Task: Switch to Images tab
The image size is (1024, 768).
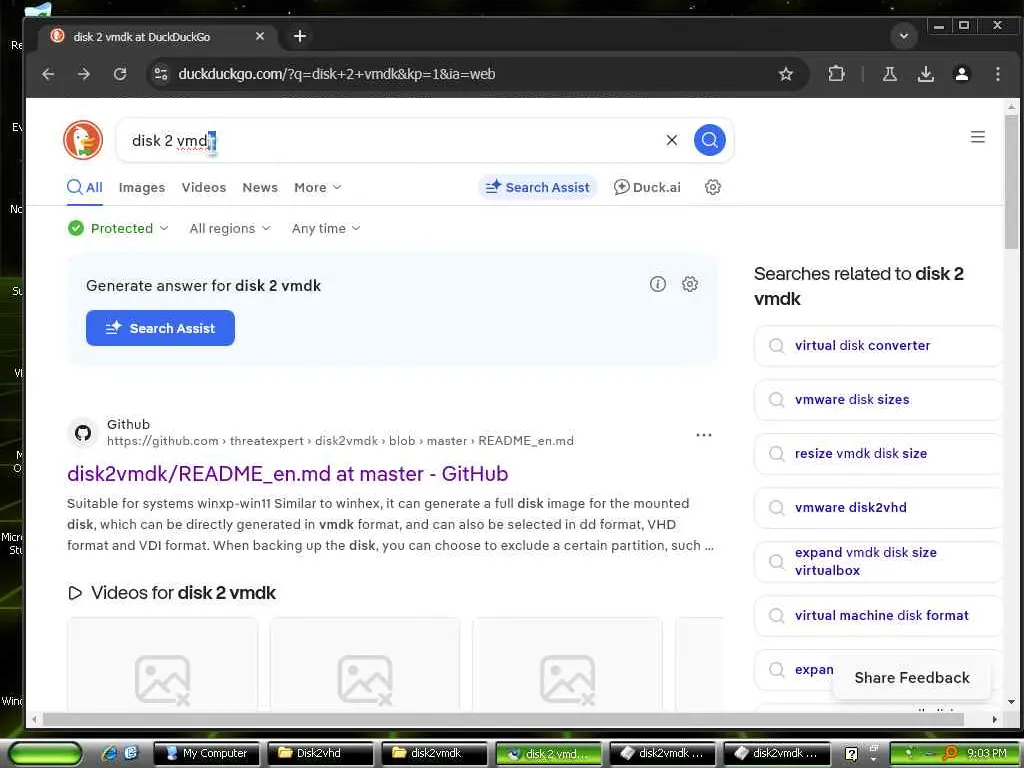Action: pyautogui.click(x=142, y=187)
